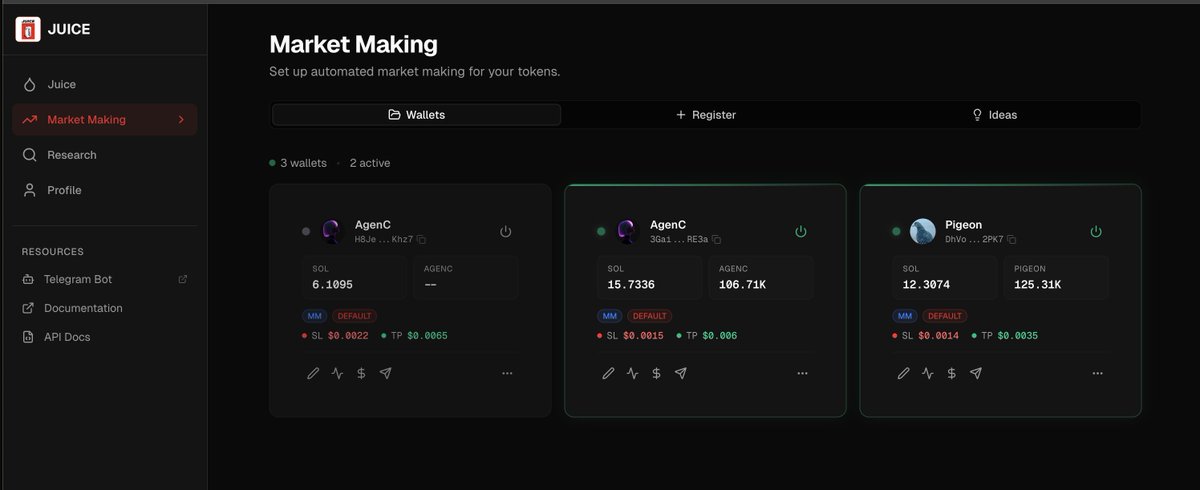
Task: Click the DEFAULT badge on the Pigeon card
Action: point(944,315)
